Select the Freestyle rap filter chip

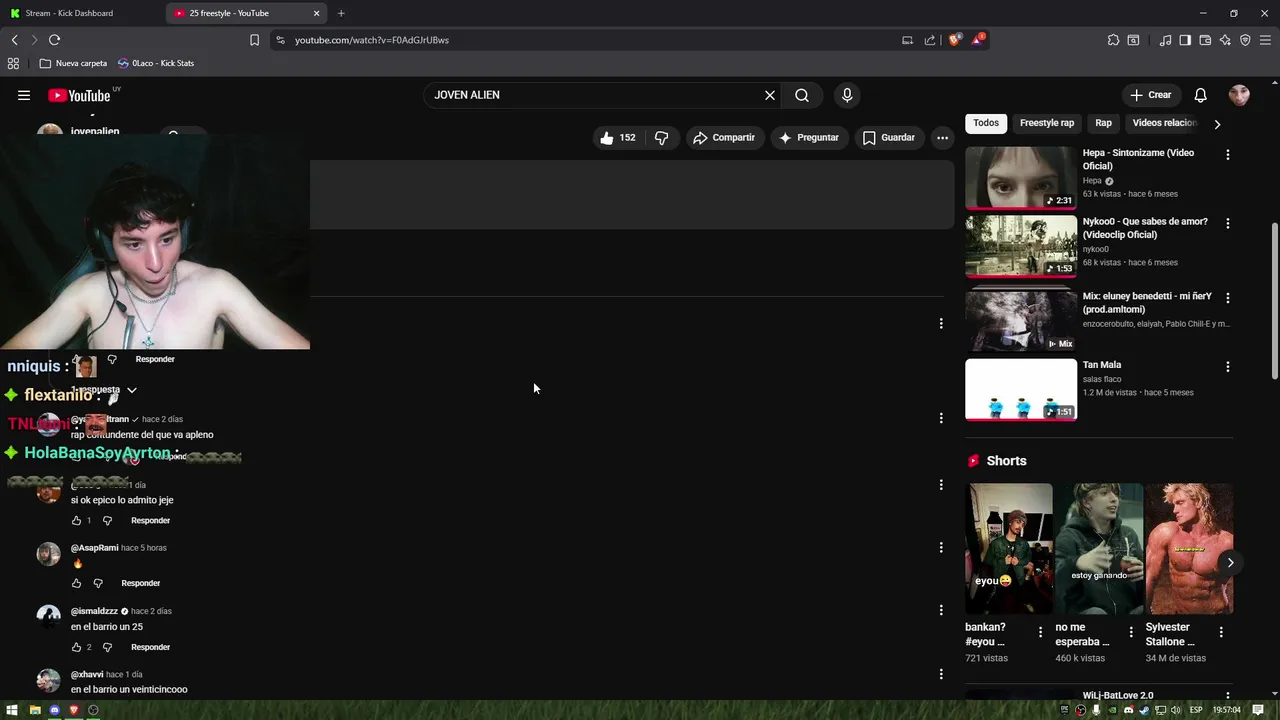point(1047,123)
